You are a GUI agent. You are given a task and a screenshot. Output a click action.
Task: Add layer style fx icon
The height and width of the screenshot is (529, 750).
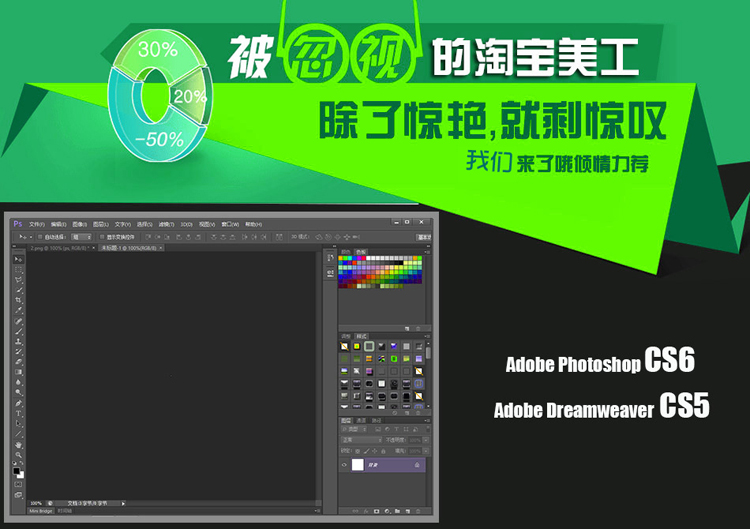coord(366,511)
